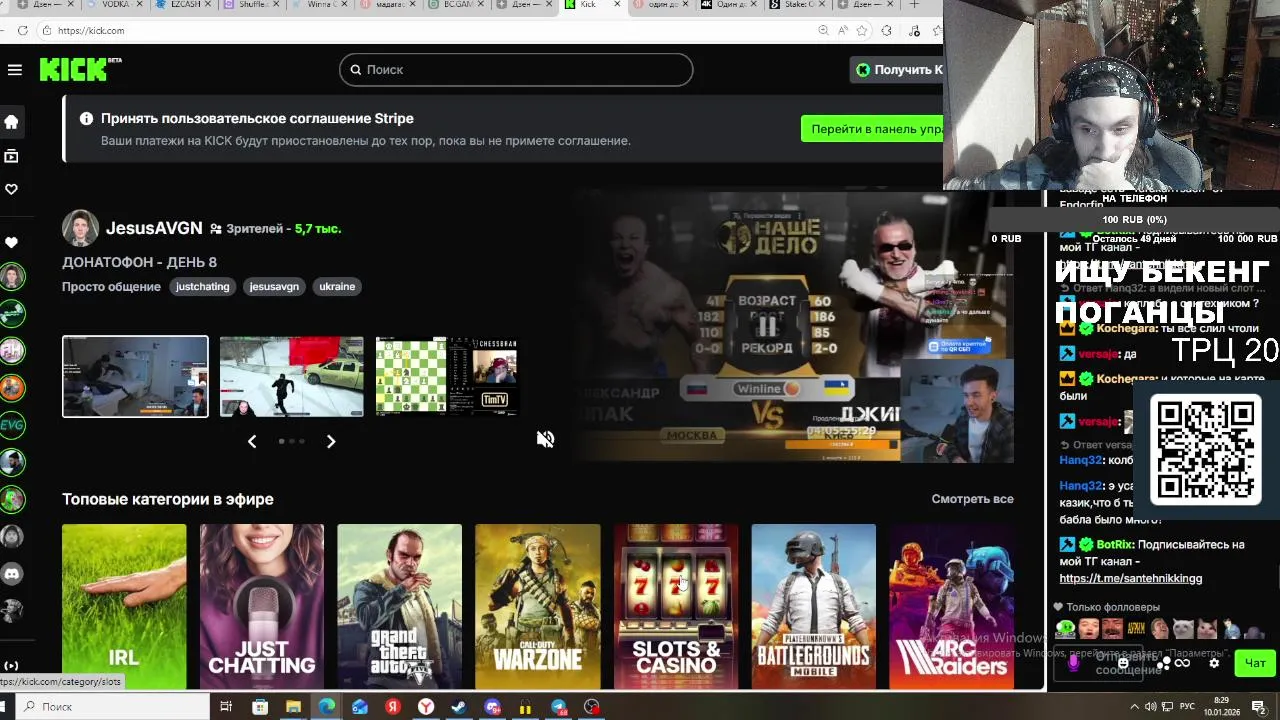
Task: Open the Browse icon in the left sidebar
Action: click(x=11, y=156)
